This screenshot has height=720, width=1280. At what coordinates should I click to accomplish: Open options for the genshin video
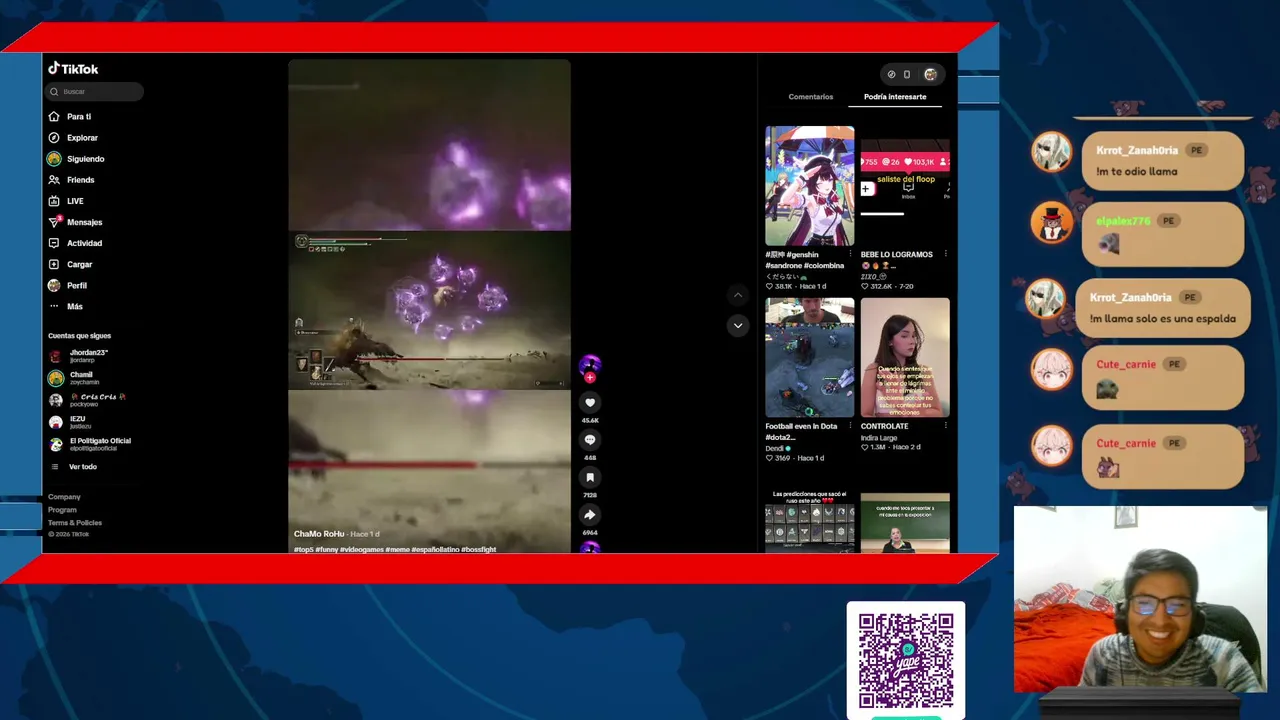850,254
